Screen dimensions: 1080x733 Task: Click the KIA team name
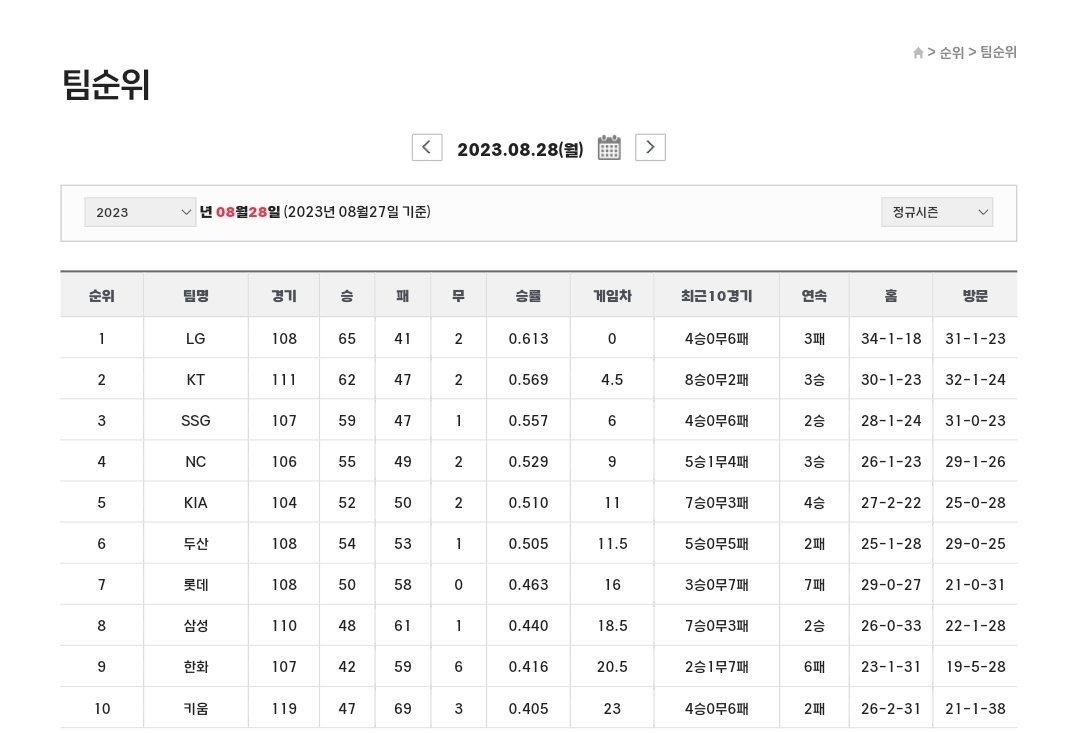[x=196, y=503]
